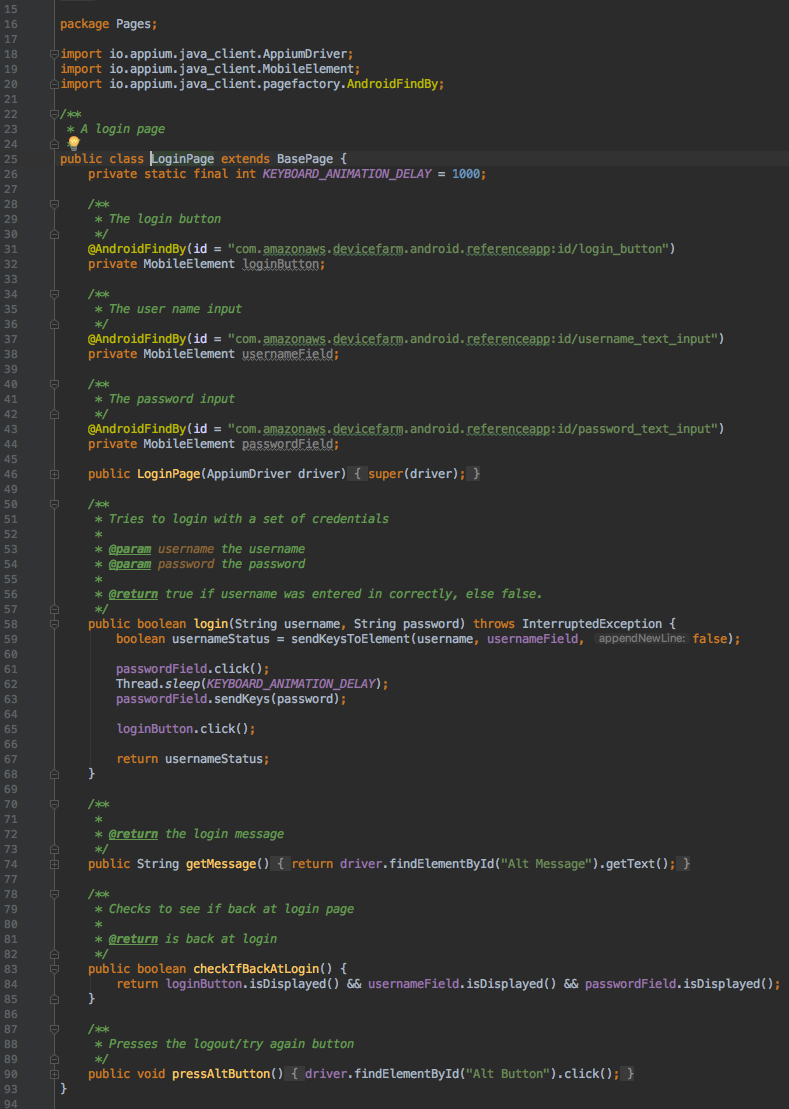The height and width of the screenshot is (1109, 789).
Task: Click 'InterruptedException' in the throws clause
Action: pyautogui.click(x=592, y=624)
